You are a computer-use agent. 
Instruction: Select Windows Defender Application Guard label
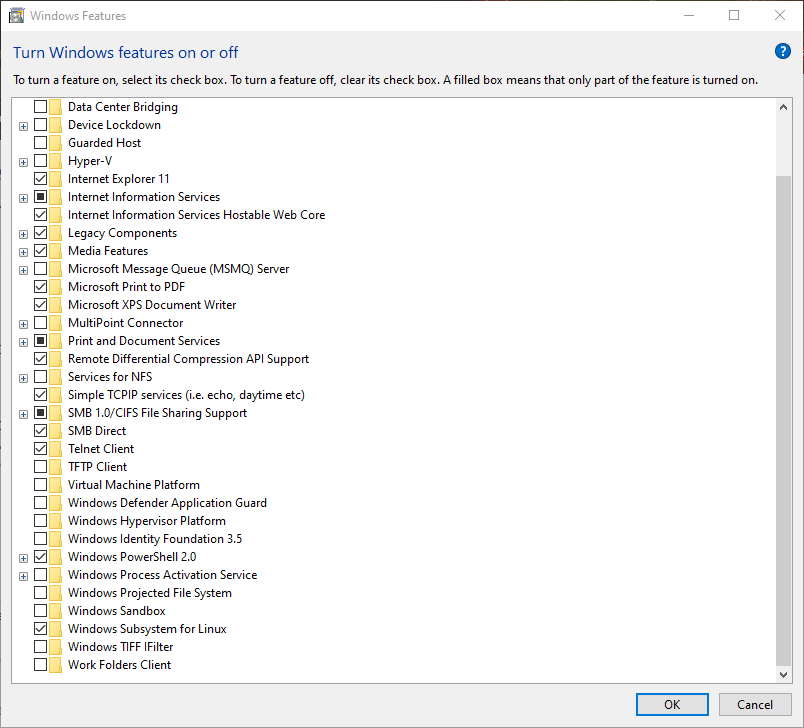[167, 503]
